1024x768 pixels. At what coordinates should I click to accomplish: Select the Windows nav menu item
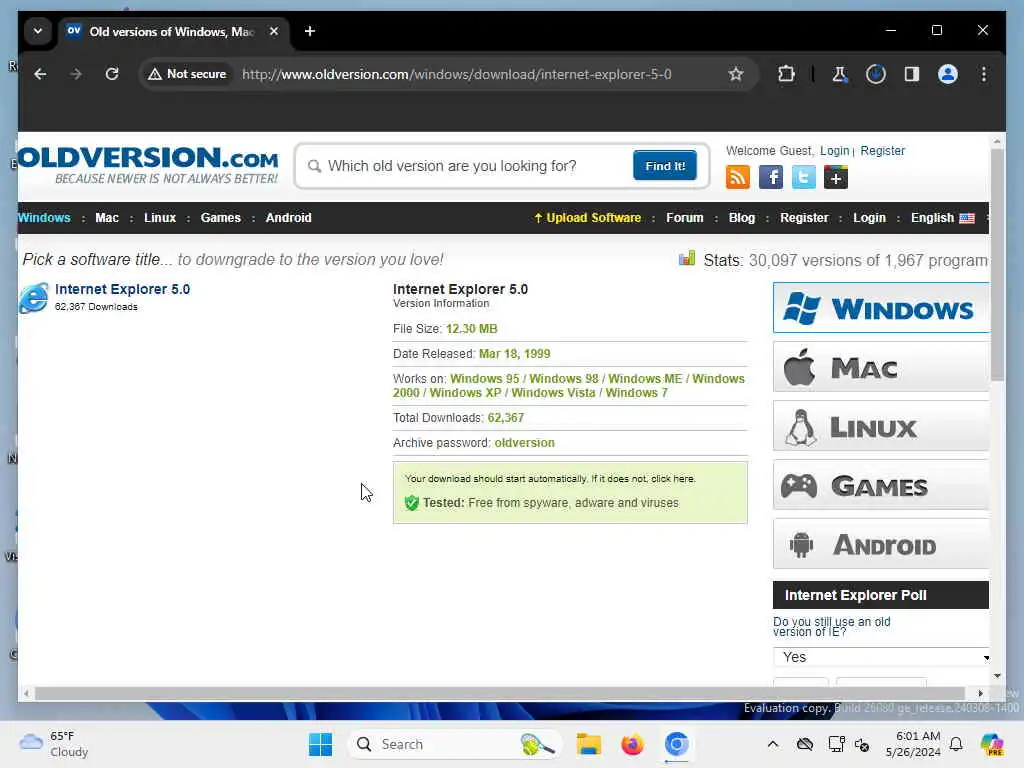pos(44,218)
